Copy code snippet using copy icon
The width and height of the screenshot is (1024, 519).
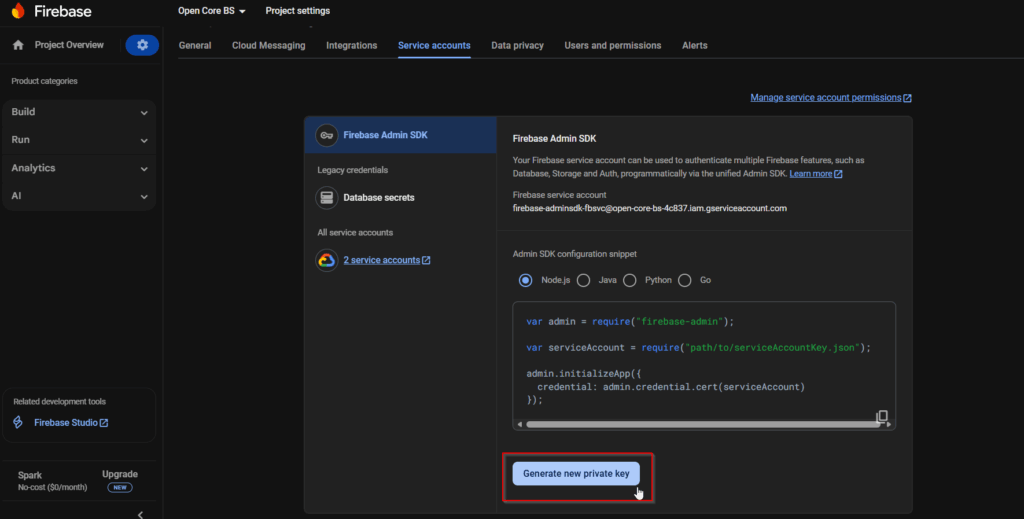[x=882, y=416]
